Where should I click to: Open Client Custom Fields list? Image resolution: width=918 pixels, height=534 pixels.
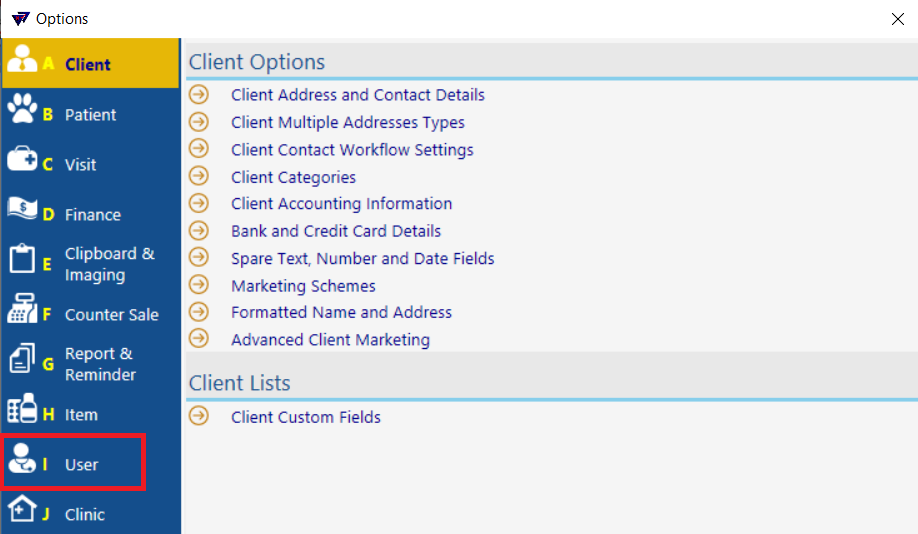pyautogui.click(x=306, y=417)
